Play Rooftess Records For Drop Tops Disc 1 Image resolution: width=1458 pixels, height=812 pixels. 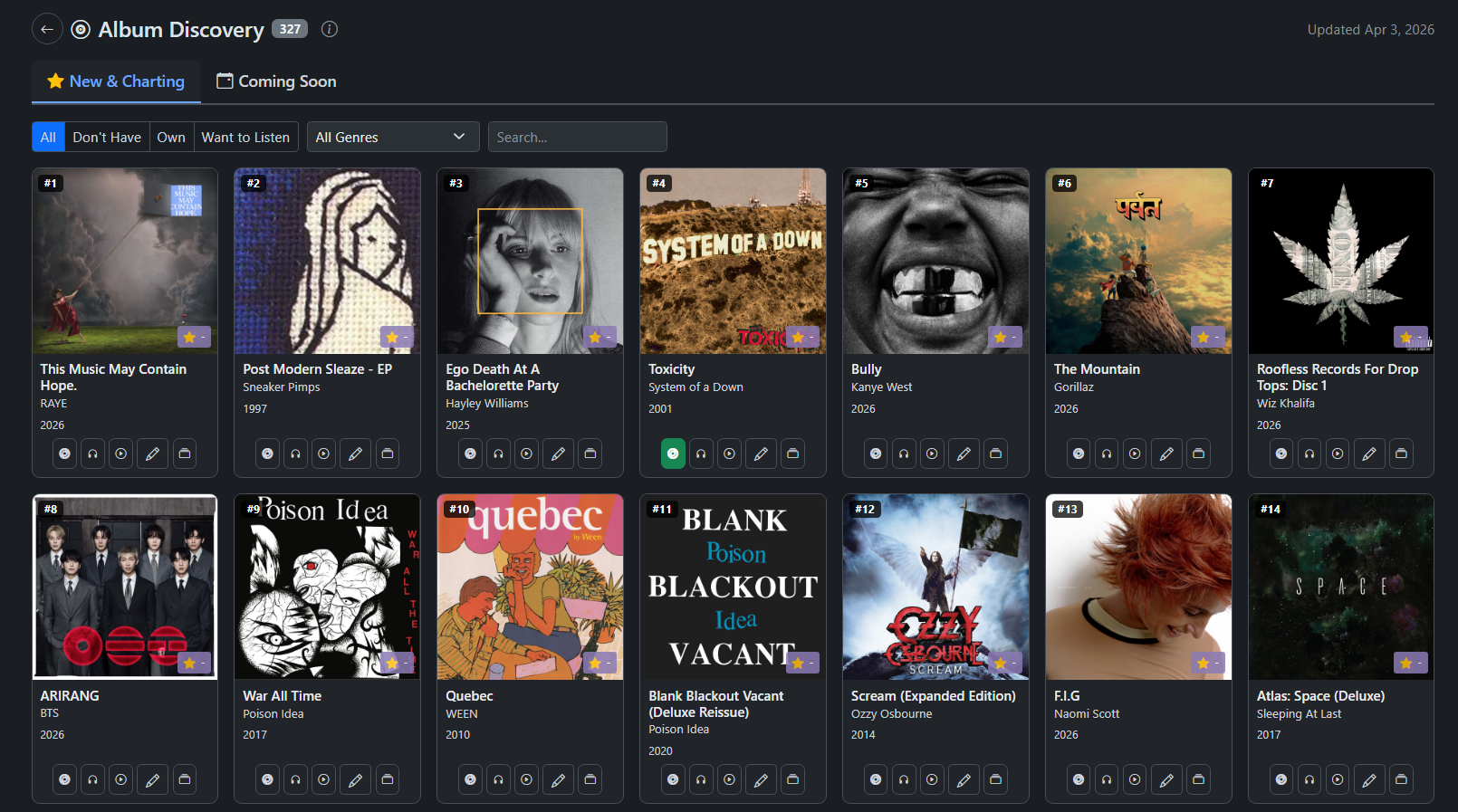(x=1338, y=454)
